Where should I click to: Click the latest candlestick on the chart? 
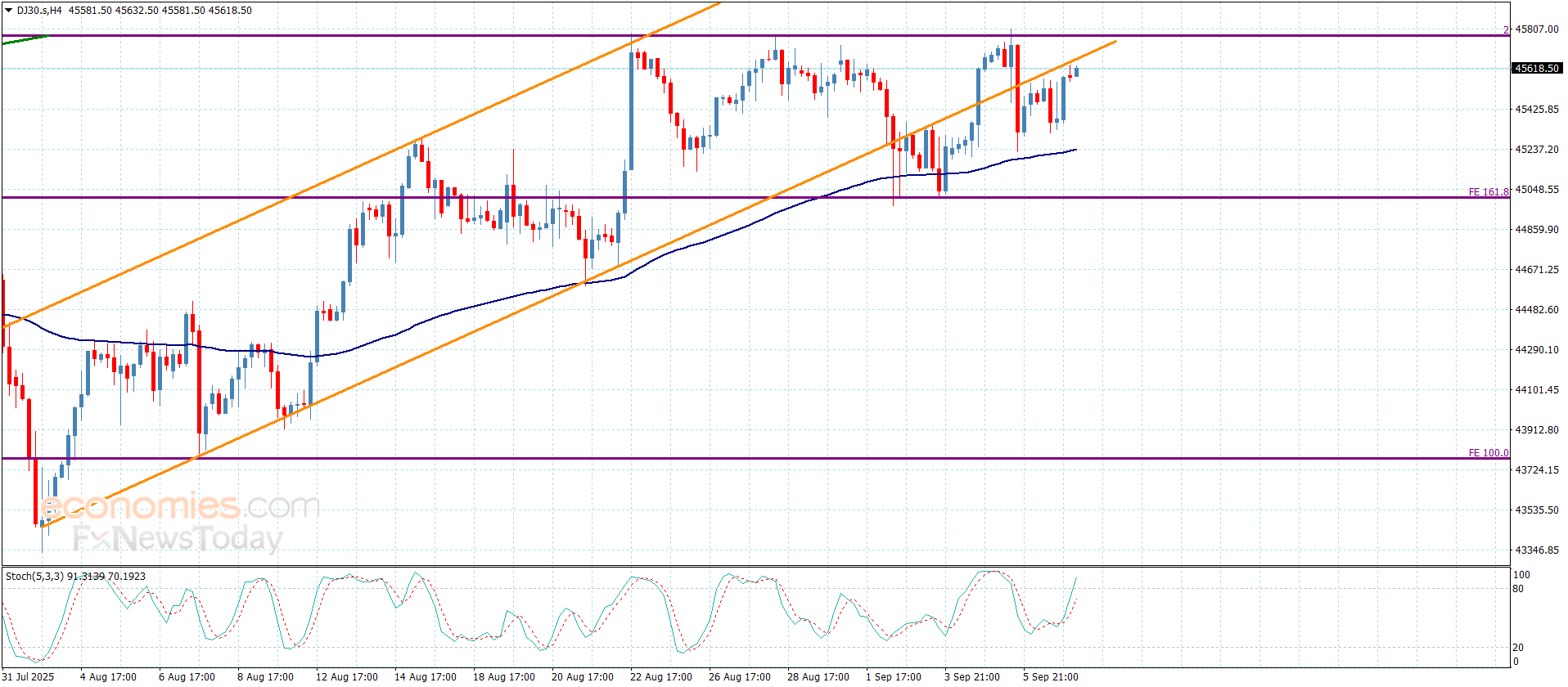coord(1076,72)
